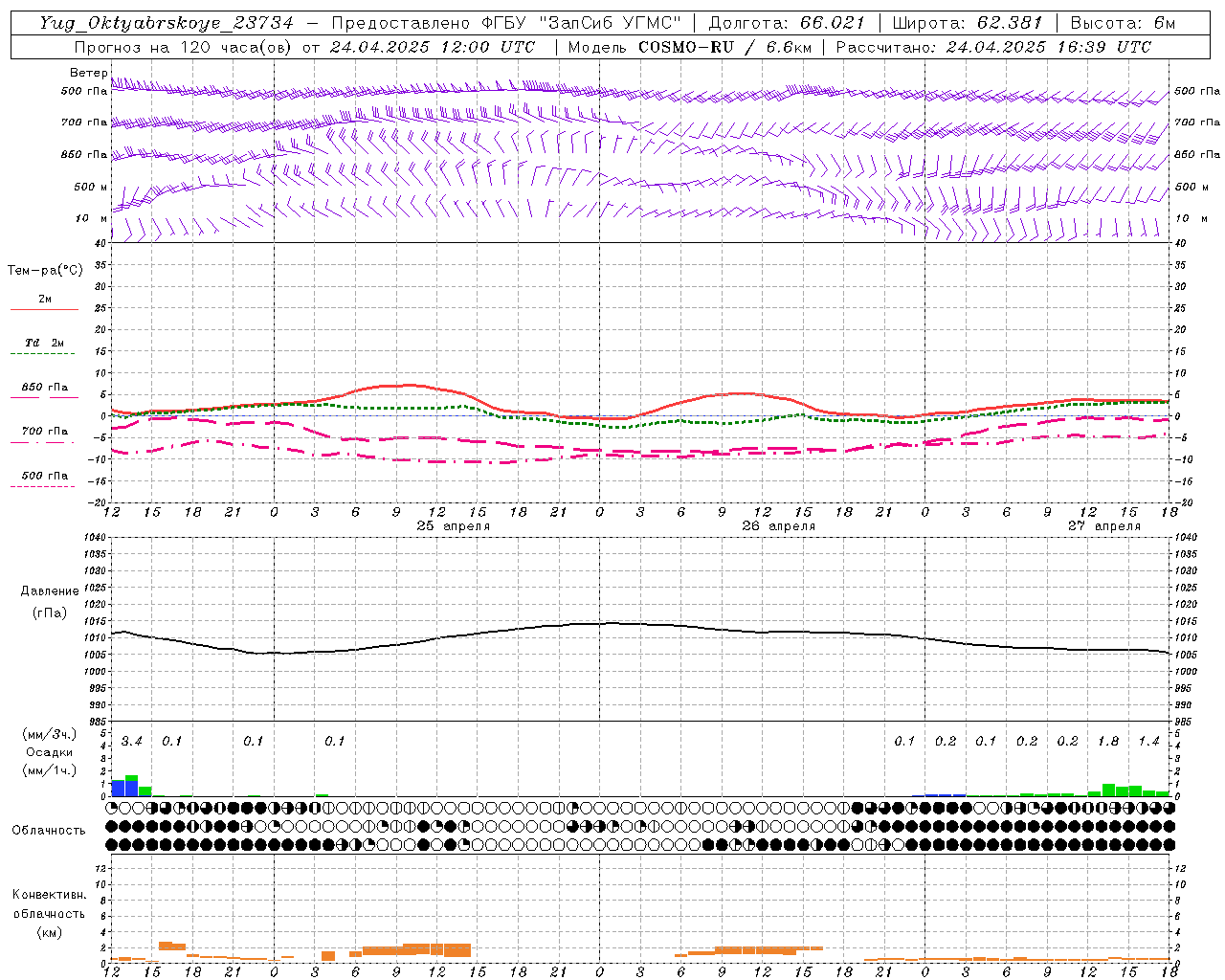The width and height of the screenshot is (1225, 980).
Task: Click the Облачность cloud cover label
Action: pyautogui.click(x=49, y=831)
